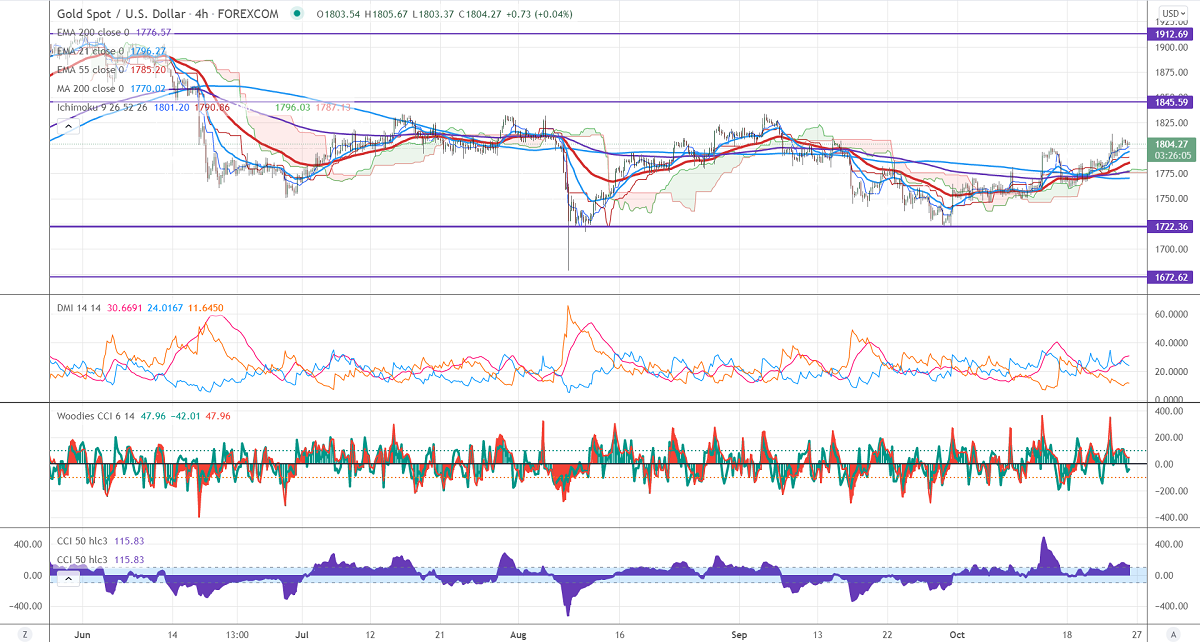Collapse the main chart indicator legend
This screenshot has width=1204, height=642.
(68, 127)
